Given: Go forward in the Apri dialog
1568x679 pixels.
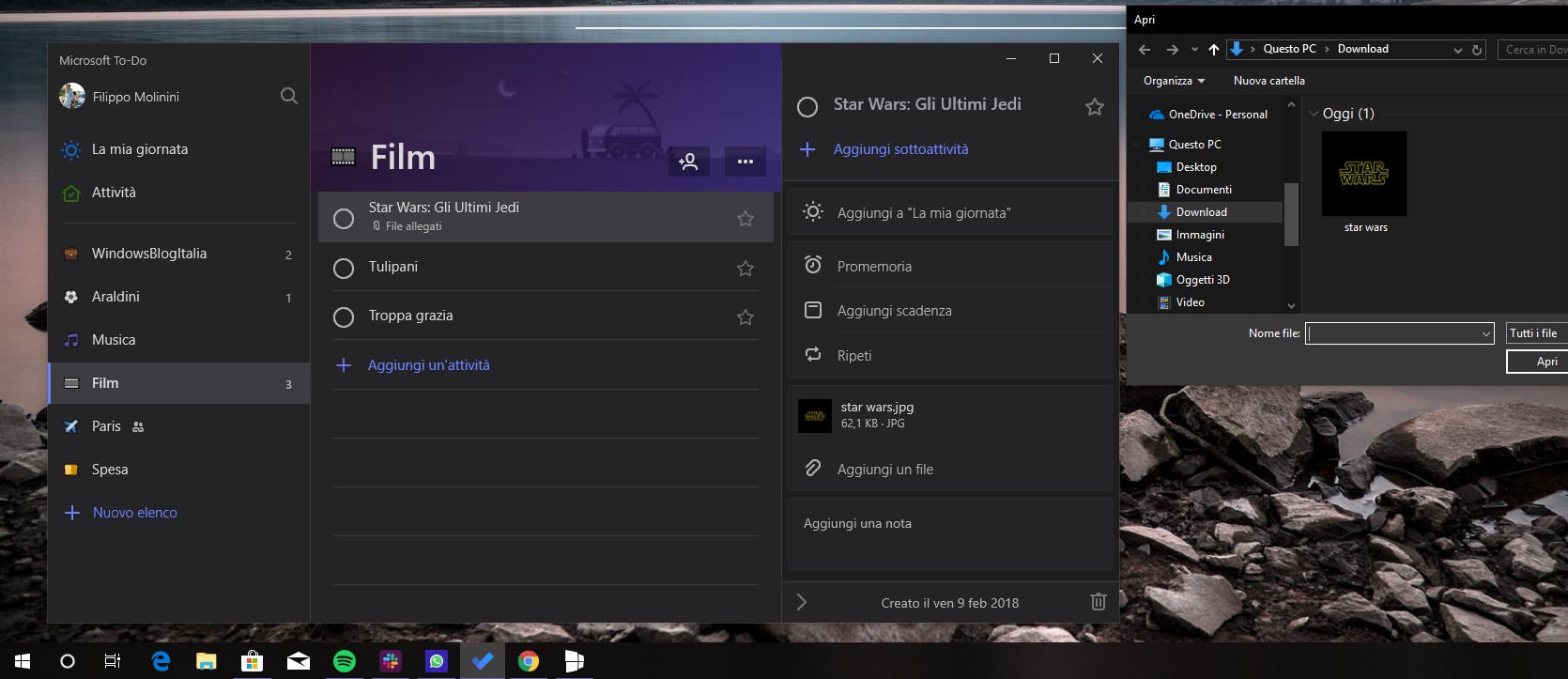Looking at the screenshot, I should 1173,50.
